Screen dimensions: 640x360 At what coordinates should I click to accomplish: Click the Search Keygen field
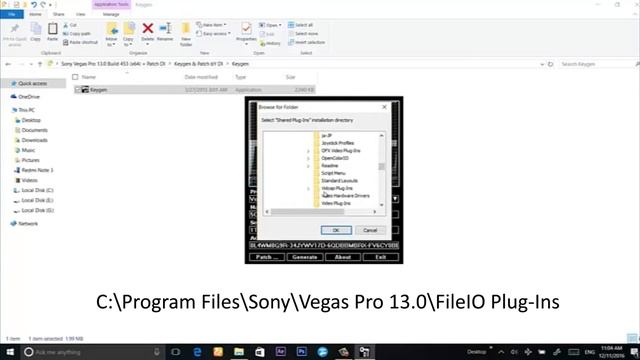(x=596, y=64)
